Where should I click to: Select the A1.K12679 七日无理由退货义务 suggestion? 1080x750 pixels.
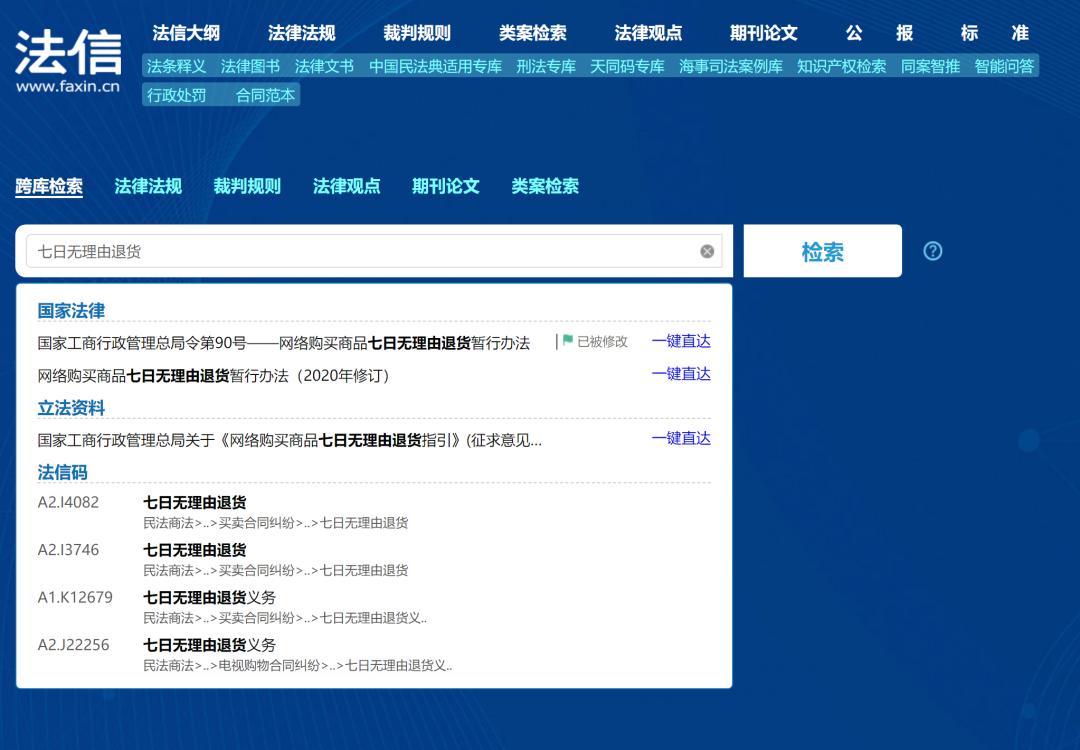[x=209, y=598]
